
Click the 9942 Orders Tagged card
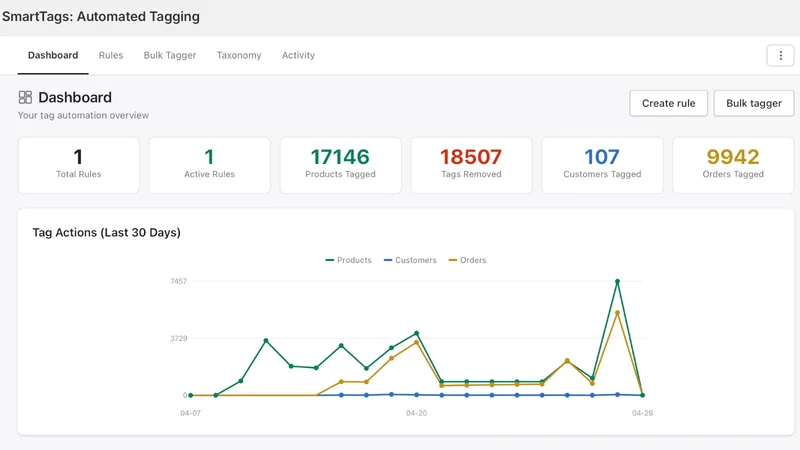click(733, 165)
